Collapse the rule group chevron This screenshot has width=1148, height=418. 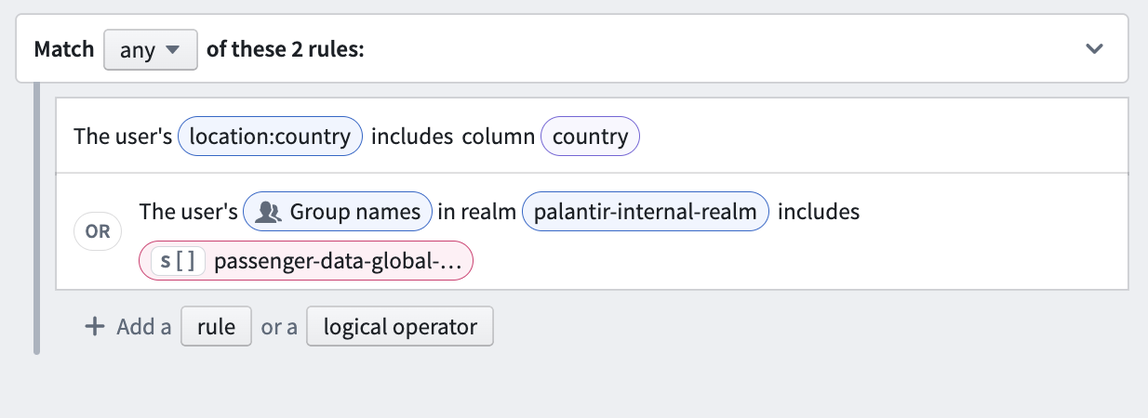coord(1094,49)
